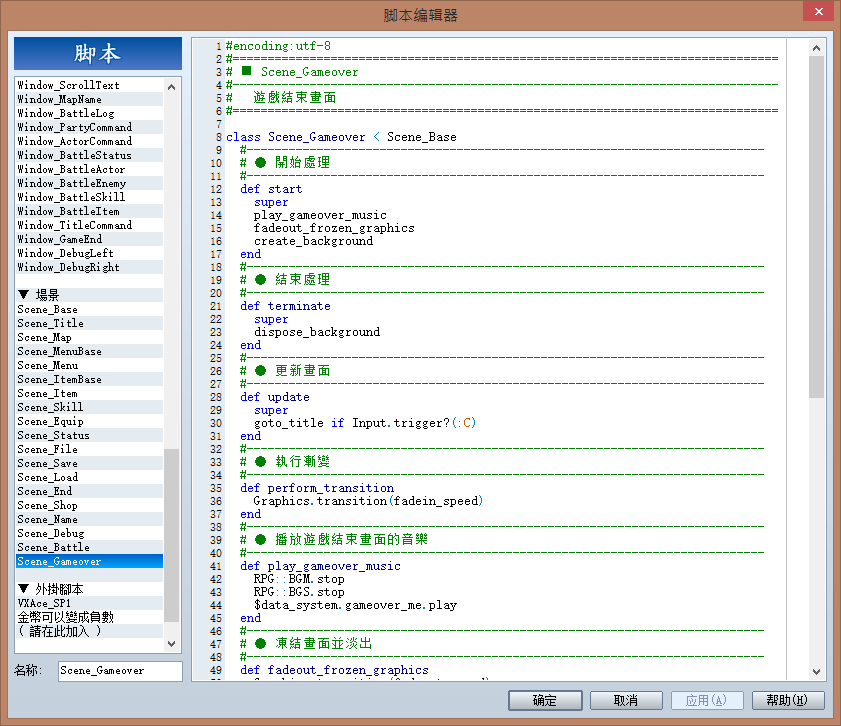Open the Window_MapName script
Viewport: 841px width, 726px height.
click(90, 99)
